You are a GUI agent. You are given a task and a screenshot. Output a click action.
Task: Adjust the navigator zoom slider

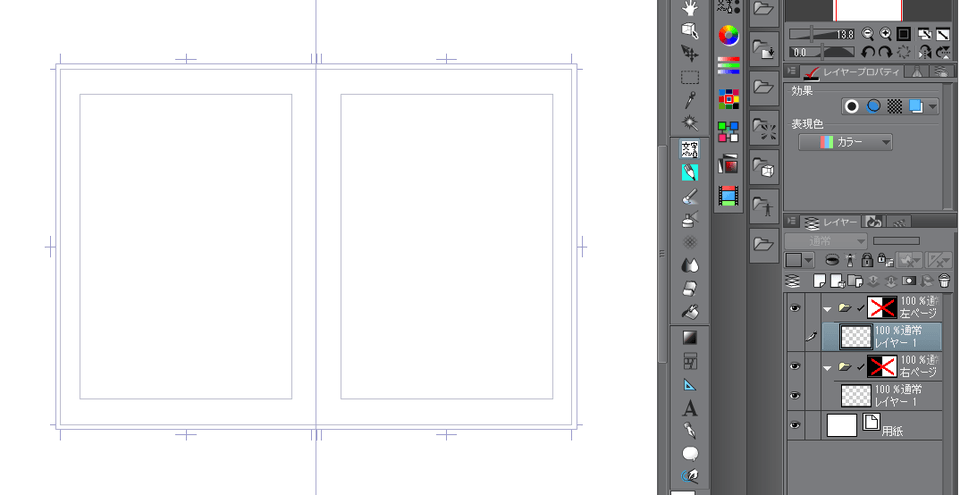812,34
